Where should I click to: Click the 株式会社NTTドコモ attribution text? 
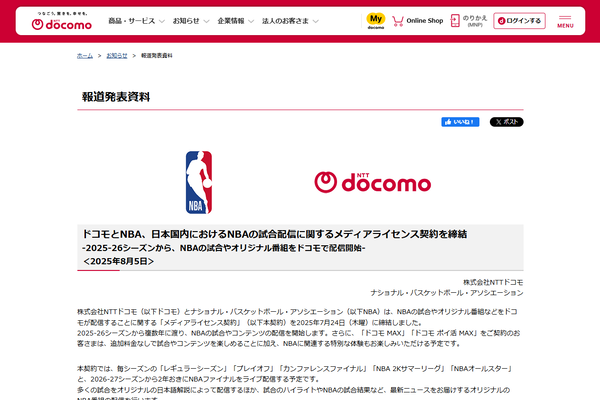click(x=493, y=282)
